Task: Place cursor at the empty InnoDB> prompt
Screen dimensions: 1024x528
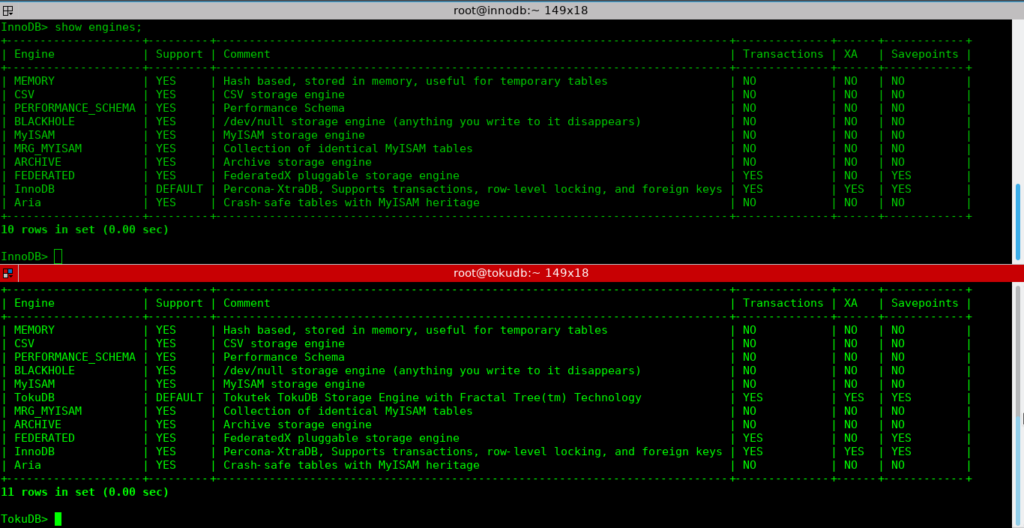Action: (58, 257)
